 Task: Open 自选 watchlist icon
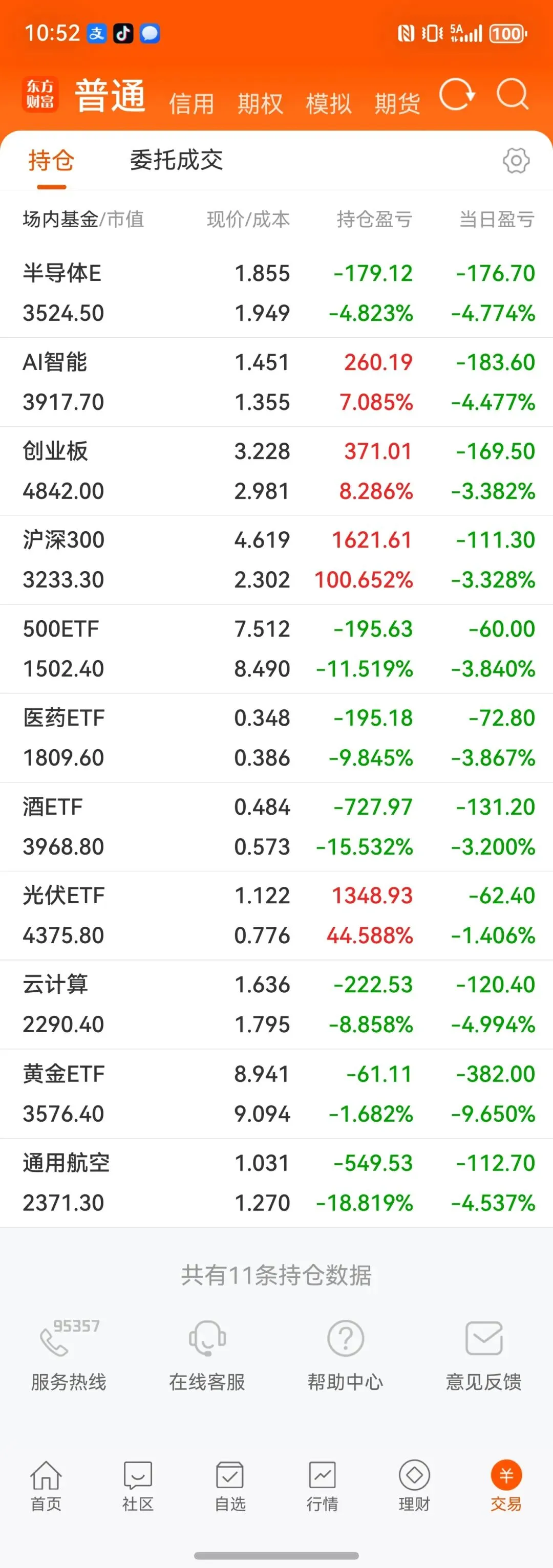(x=230, y=1474)
